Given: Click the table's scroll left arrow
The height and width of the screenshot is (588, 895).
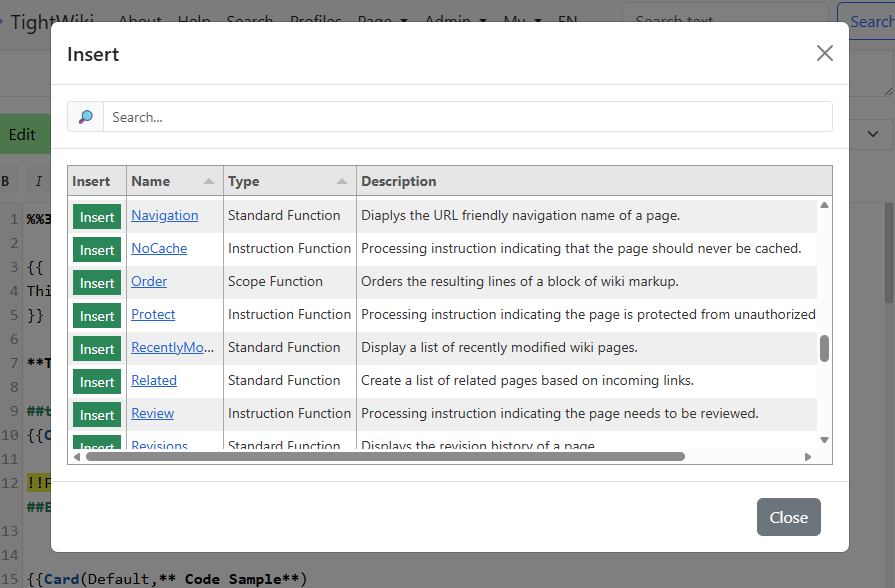Looking at the screenshot, I should click(77, 457).
